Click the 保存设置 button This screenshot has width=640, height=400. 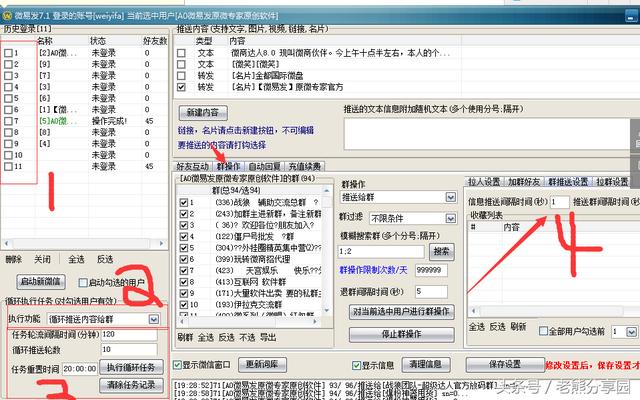click(x=505, y=364)
